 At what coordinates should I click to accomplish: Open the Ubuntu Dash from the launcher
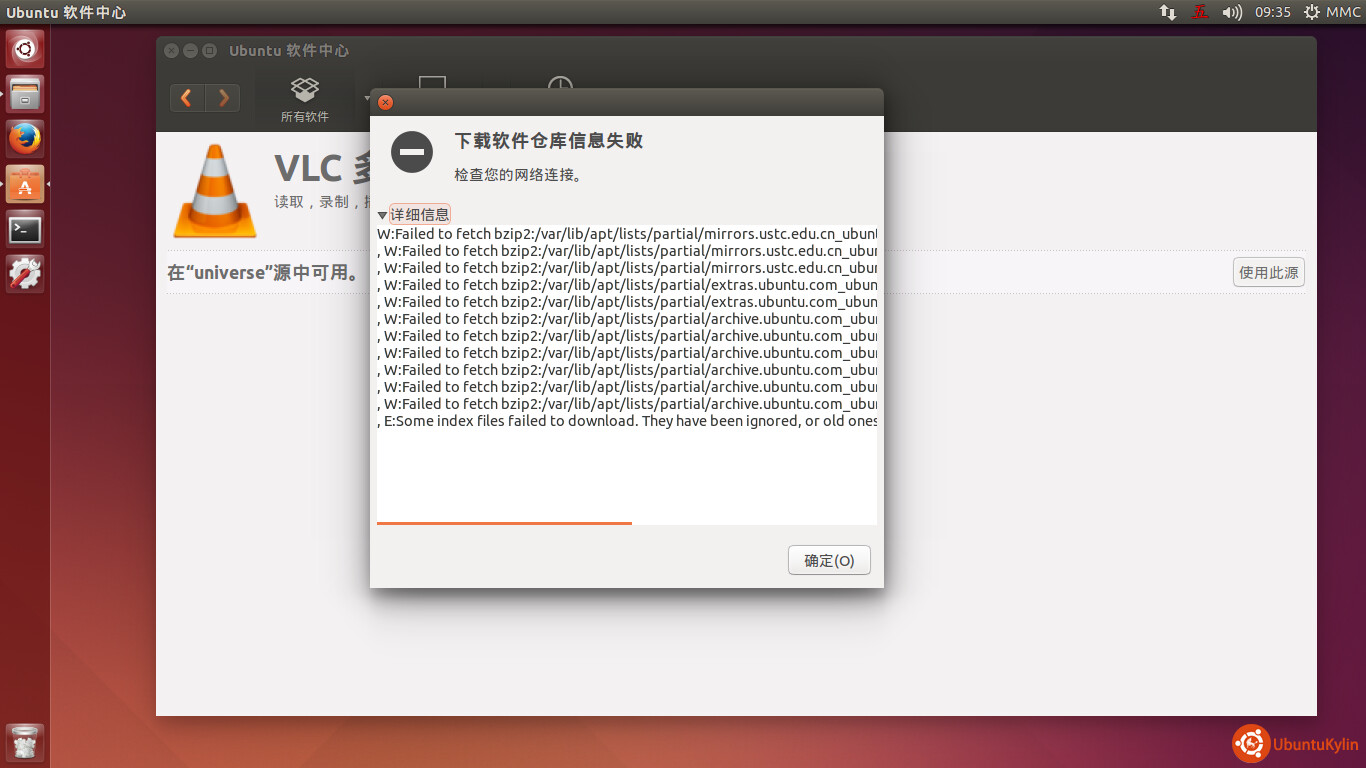(25, 49)
